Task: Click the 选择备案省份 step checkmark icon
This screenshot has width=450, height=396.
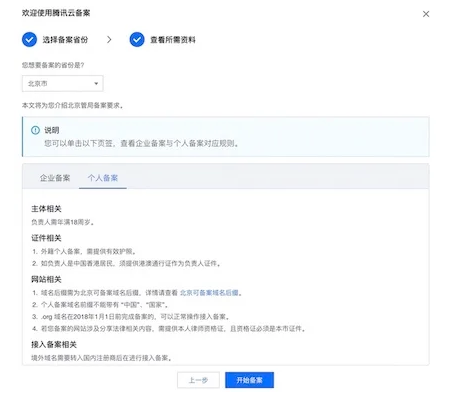Action: [x=29, y=40]
